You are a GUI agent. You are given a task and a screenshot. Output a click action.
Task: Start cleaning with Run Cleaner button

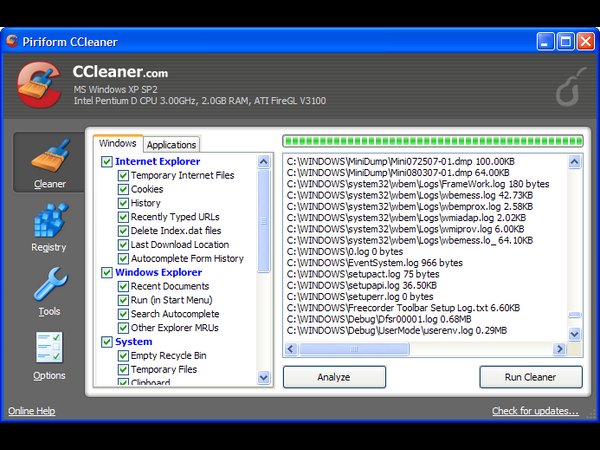(530, 377)
